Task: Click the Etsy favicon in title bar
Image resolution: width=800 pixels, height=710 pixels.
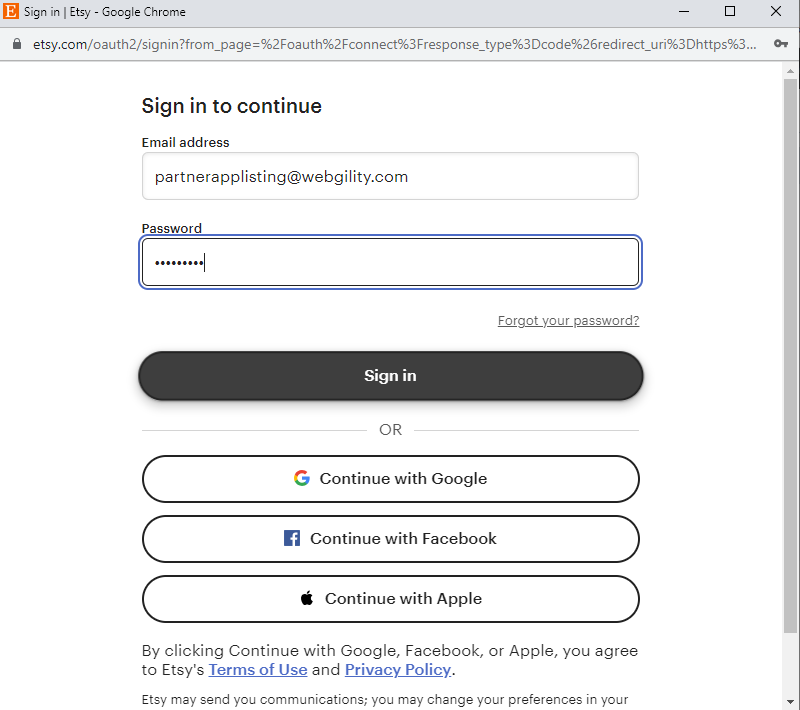Action: pos(10,11)
